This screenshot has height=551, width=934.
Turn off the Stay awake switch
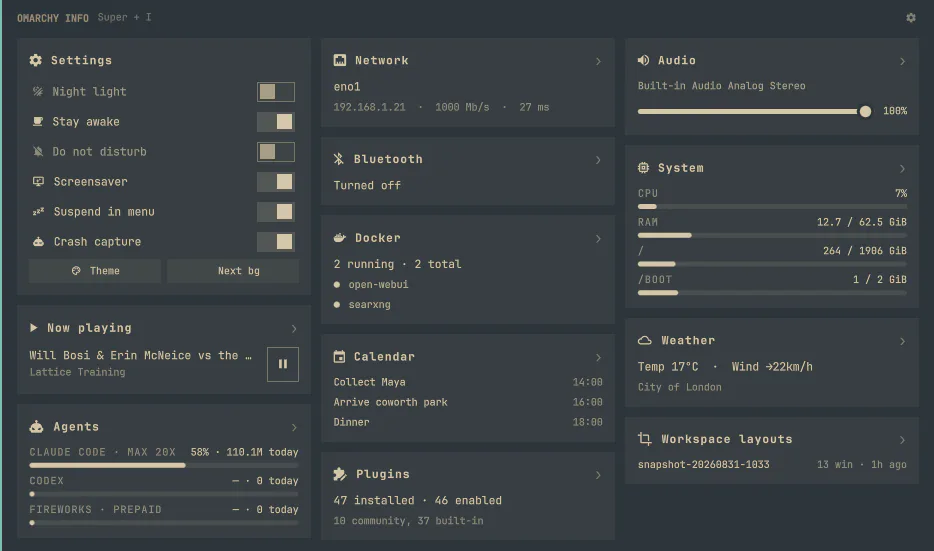click(x=276, y=122)
